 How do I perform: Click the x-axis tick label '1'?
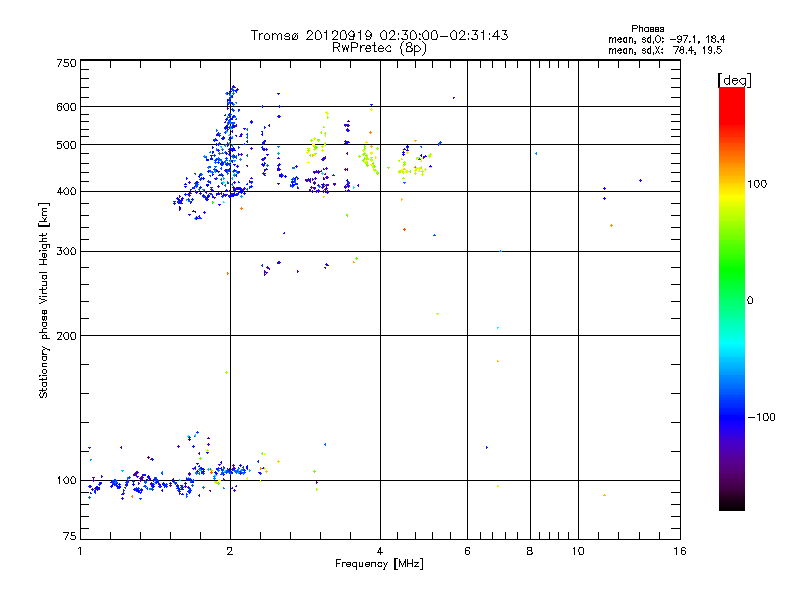point(80,551)
